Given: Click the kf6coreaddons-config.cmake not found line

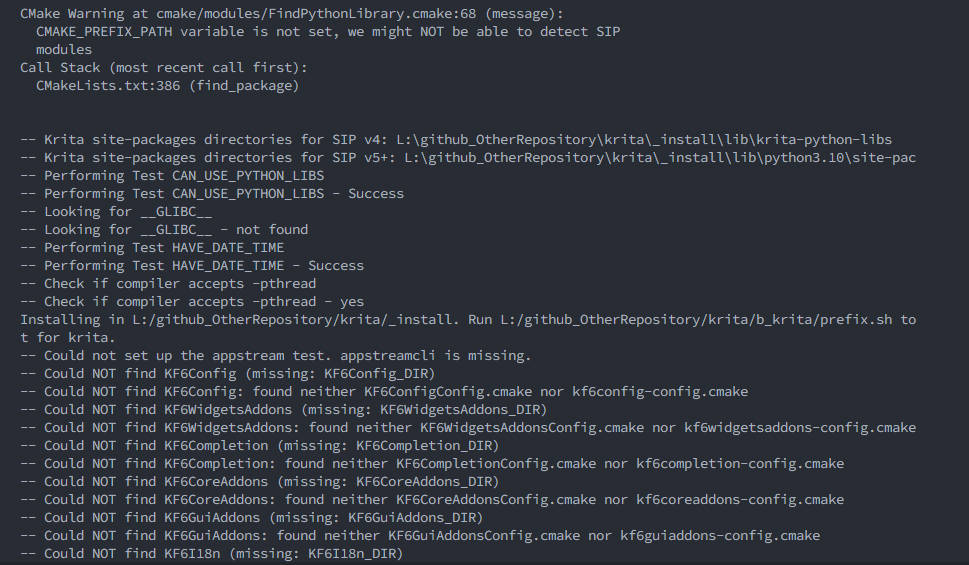Looking at the screenshot, I should click(x=432, y=500).
